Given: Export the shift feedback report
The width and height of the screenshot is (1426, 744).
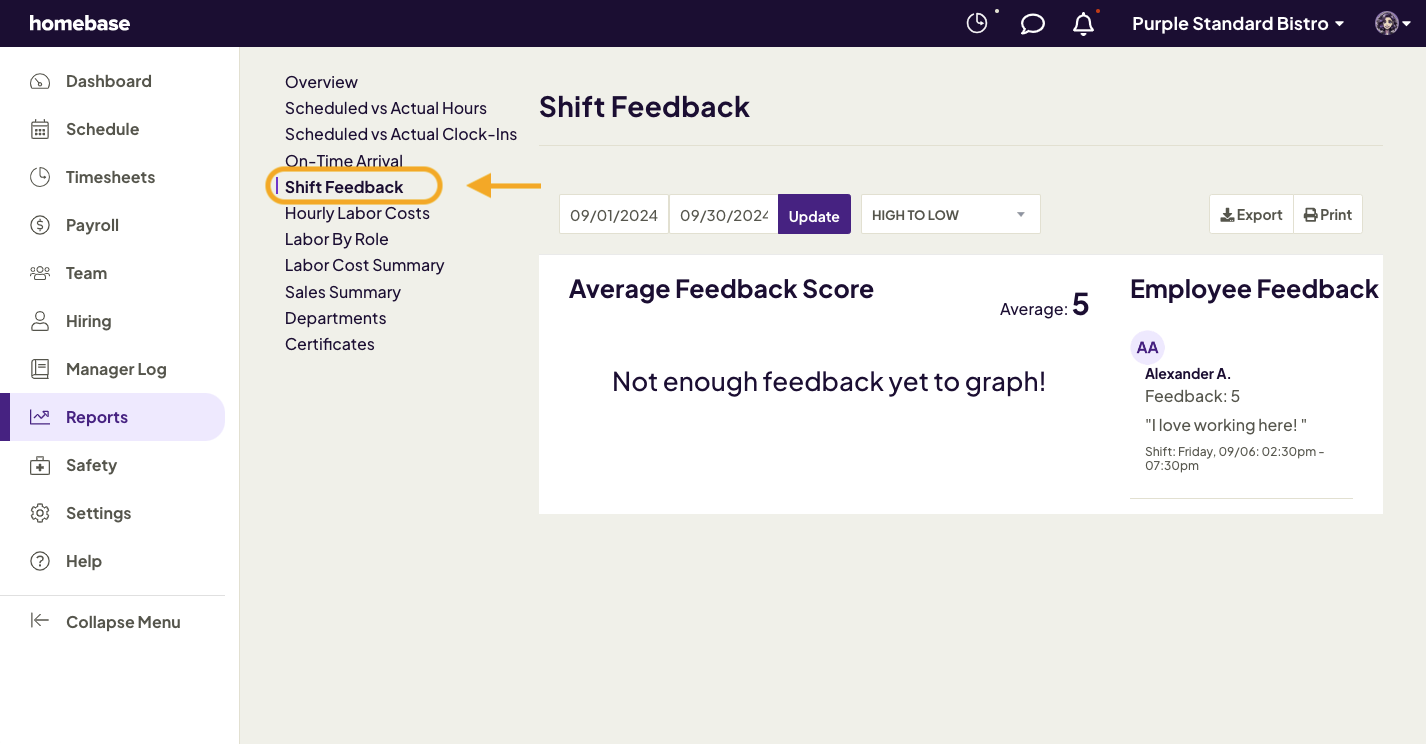Looking at the screenshot, I should (x=1251, y=214).
